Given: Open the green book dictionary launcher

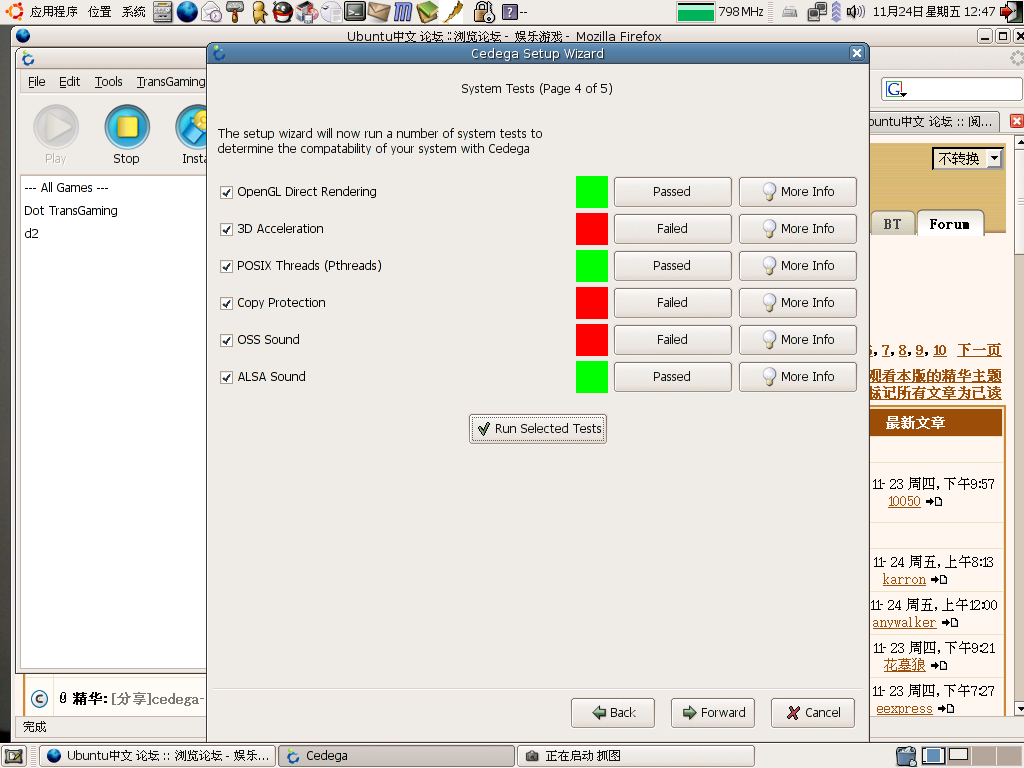Looking at the screenshot, I should click(427, 12).
